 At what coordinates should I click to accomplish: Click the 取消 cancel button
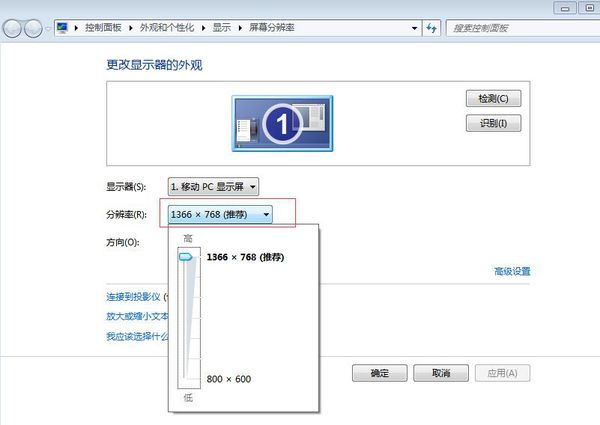pos(440,373)
